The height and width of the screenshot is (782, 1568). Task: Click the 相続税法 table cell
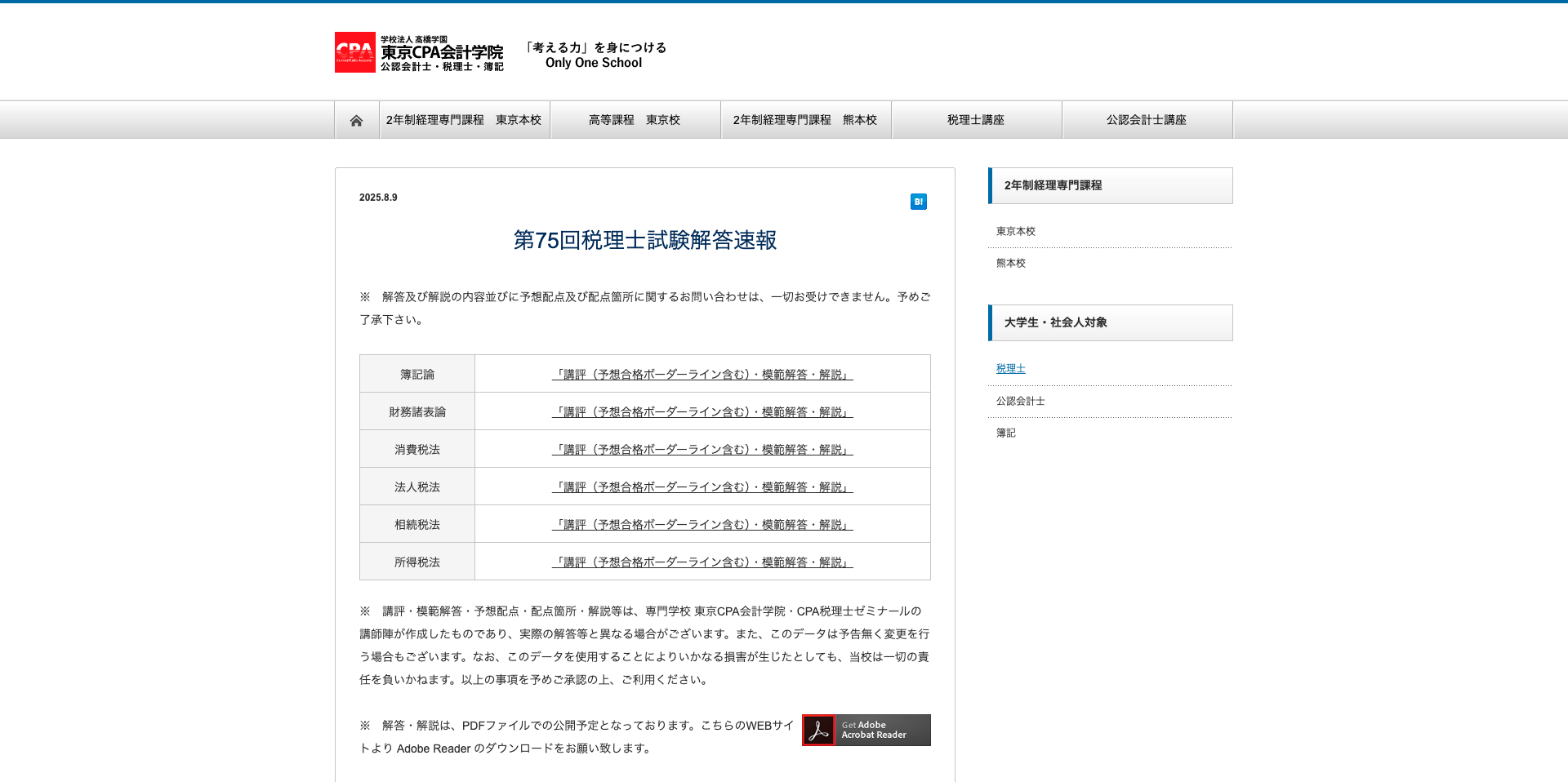point(417,524)
